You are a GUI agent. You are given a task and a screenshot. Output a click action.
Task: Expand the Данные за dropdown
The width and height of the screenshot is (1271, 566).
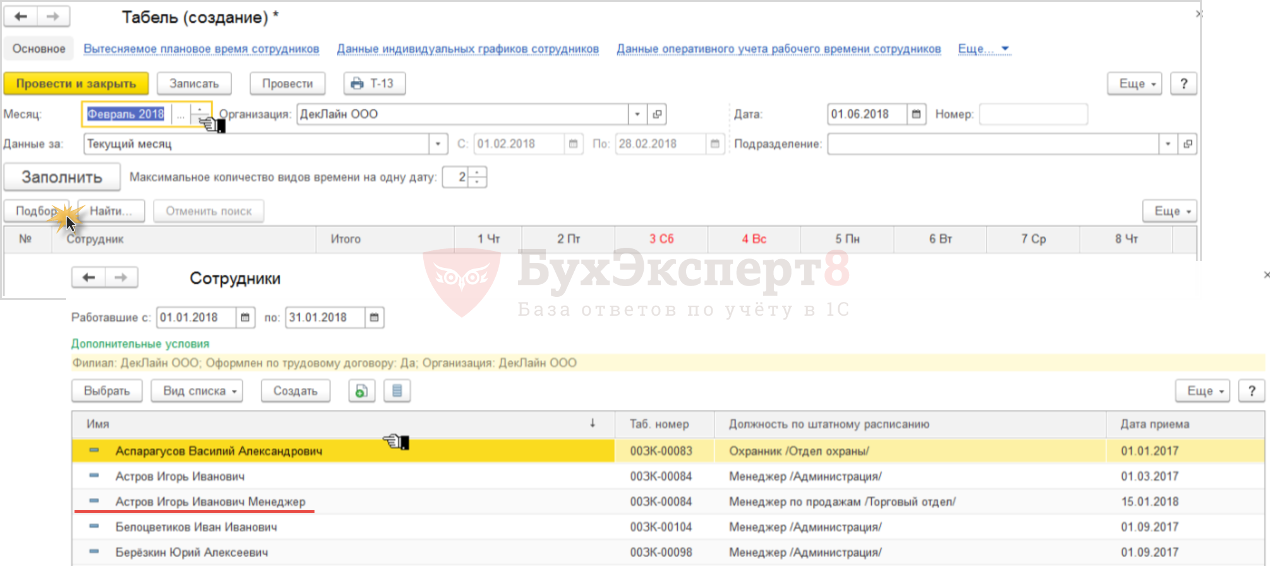(437, 144)
